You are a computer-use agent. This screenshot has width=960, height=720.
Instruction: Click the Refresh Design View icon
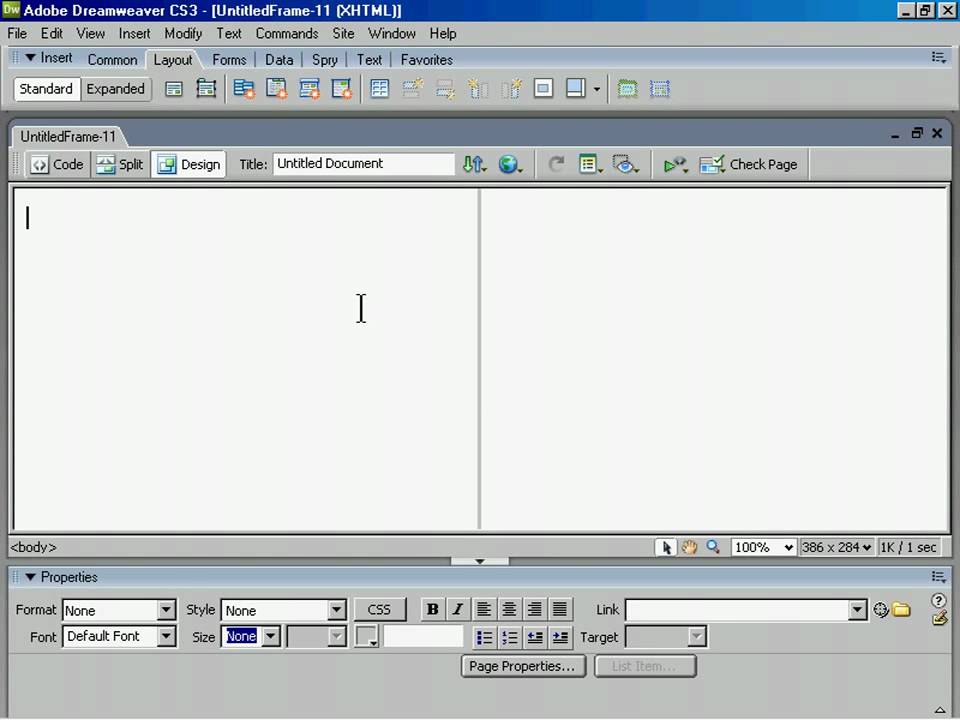click(x=556, y=164)
